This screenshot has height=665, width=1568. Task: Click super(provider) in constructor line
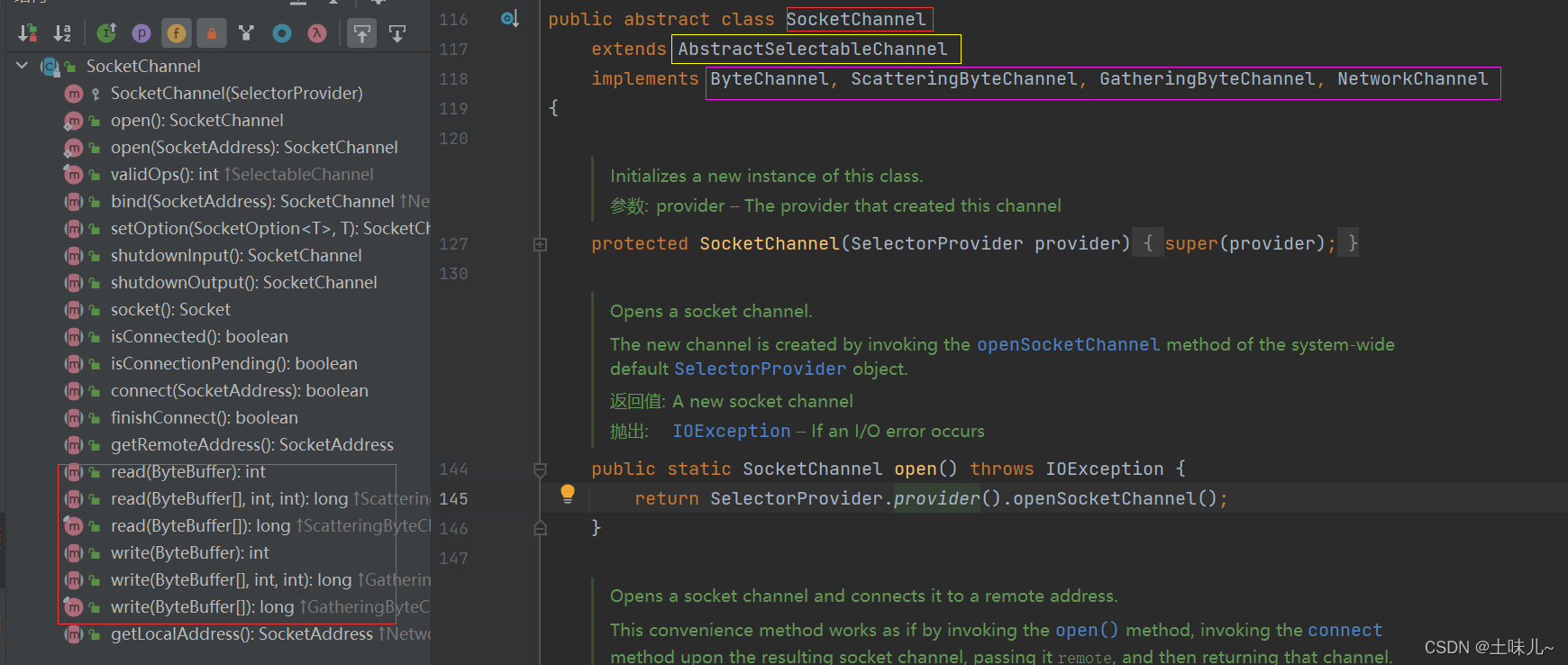point(1244,243)
